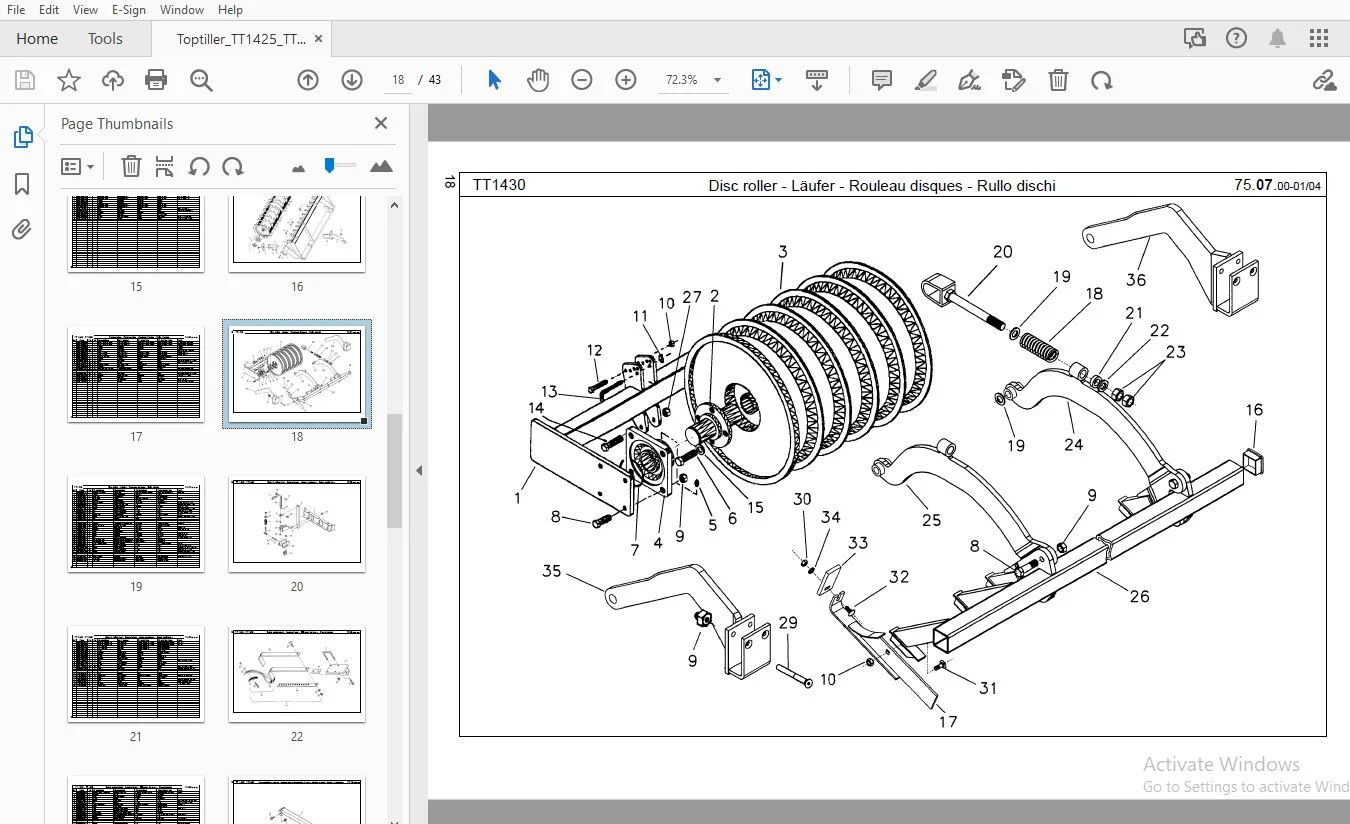Open the Edit menu
Image resolution: width=1350 pixels, height=824 pixels.
click(x=49, y=10)
